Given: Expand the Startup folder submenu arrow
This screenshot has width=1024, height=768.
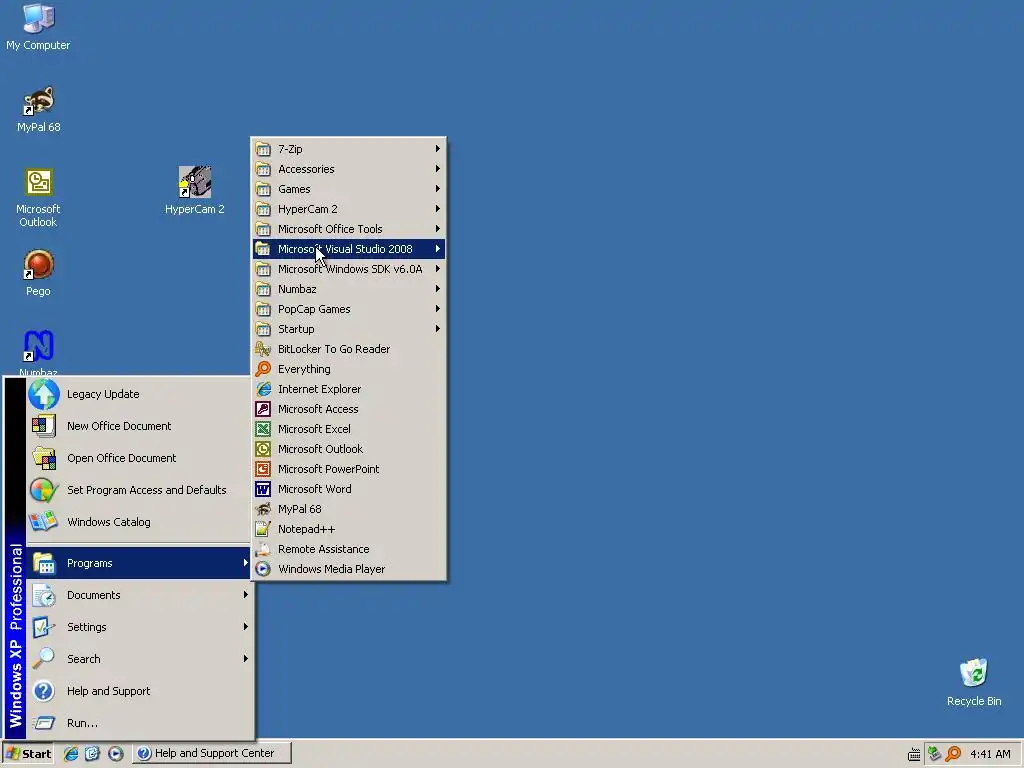Looking at the screenshot, I should point(438,328).
